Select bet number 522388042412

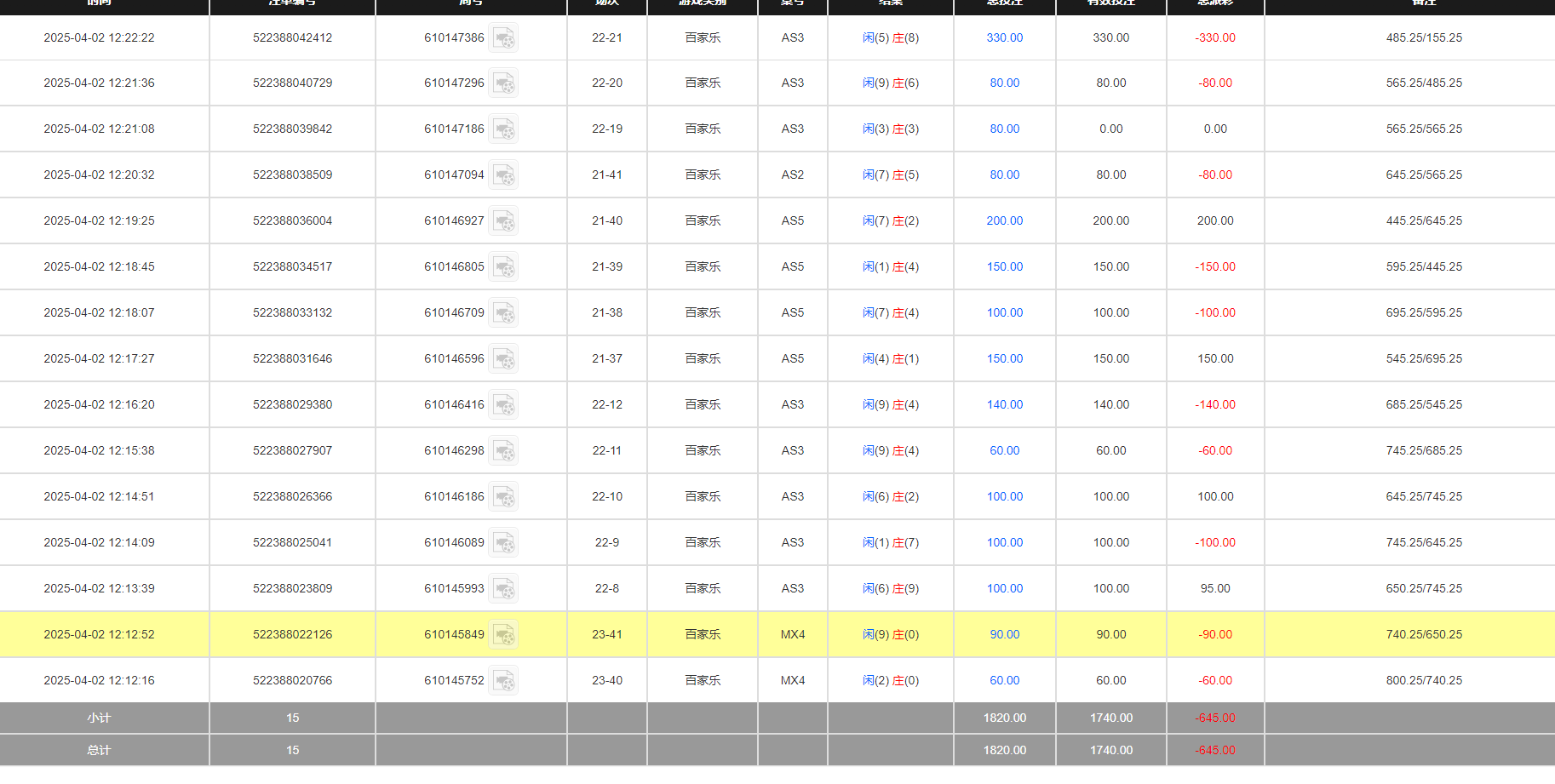292,38
